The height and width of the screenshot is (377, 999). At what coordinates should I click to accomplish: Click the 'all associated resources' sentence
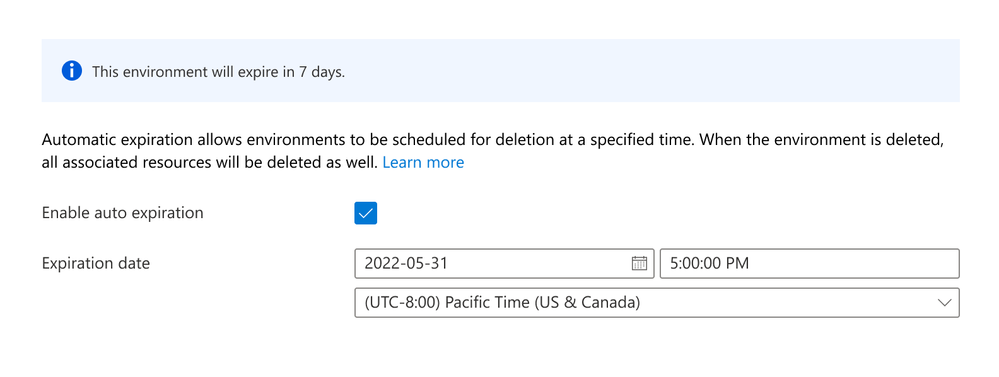[x=211, y=162]
